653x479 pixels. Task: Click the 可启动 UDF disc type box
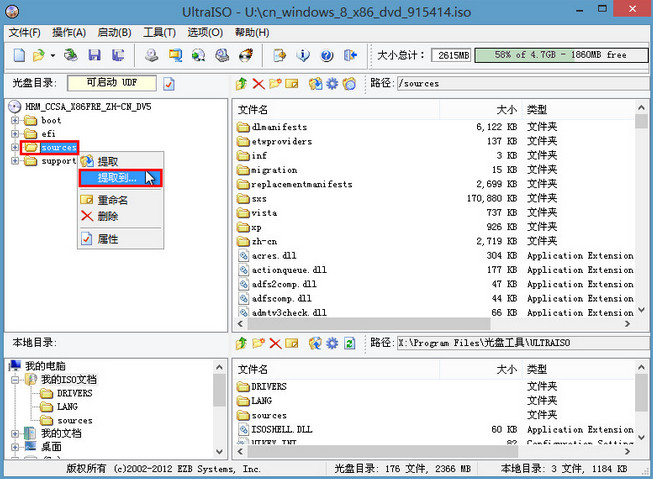click(x=112, y=83)
